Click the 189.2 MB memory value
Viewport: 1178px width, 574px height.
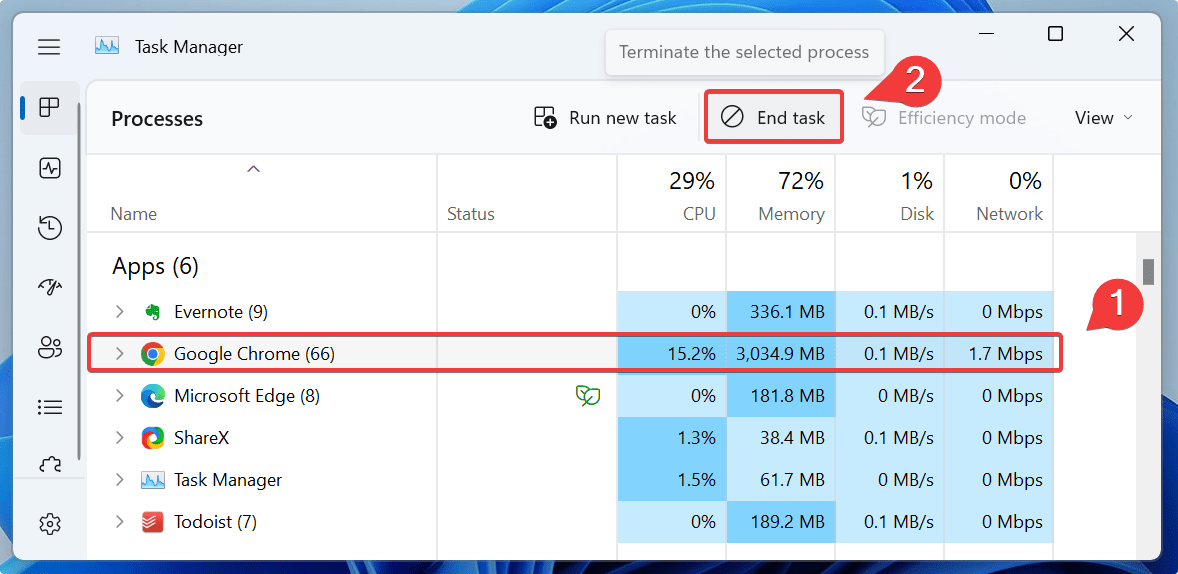[x=787, y=521]
